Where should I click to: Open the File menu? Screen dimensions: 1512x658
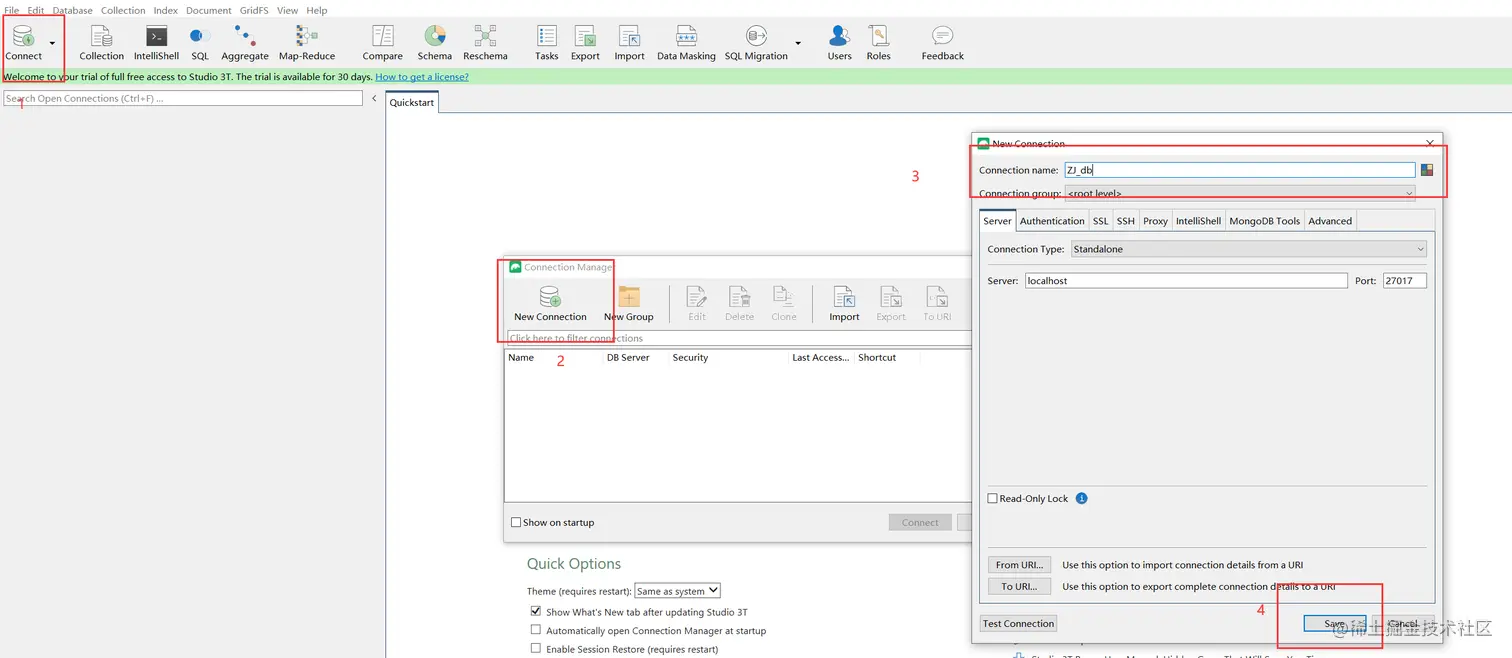[12, 10]
